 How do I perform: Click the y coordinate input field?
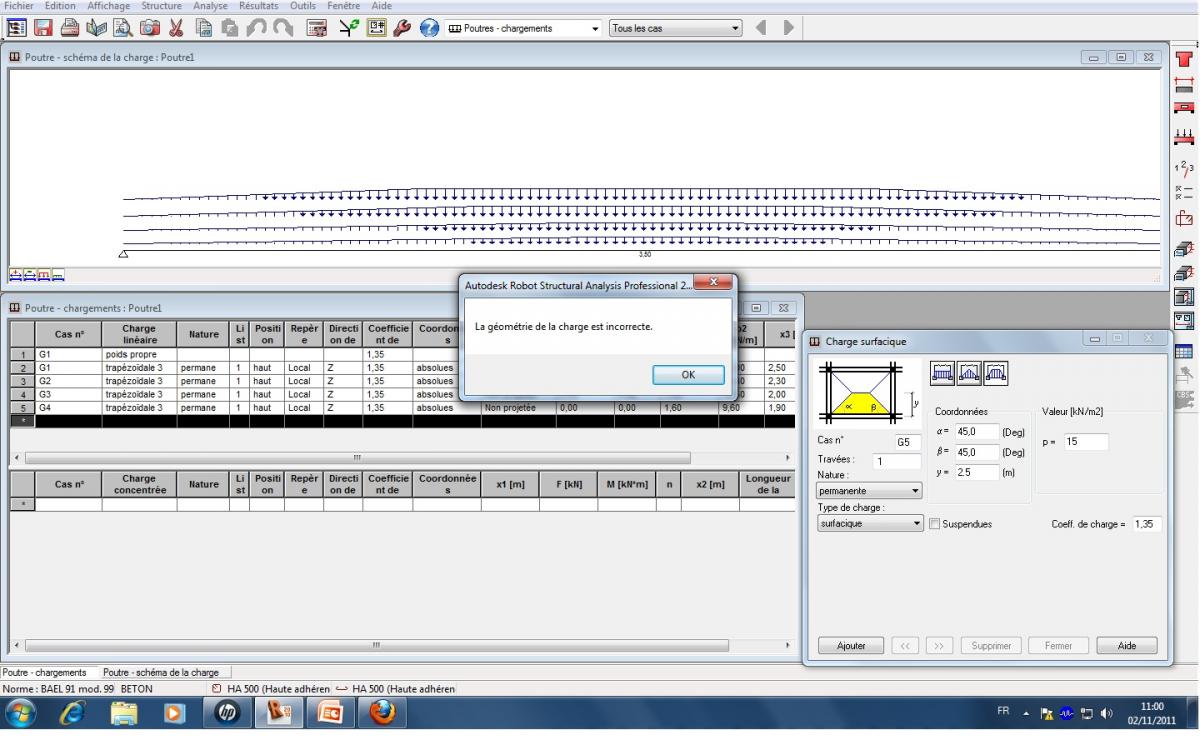(x=978, y=472)
